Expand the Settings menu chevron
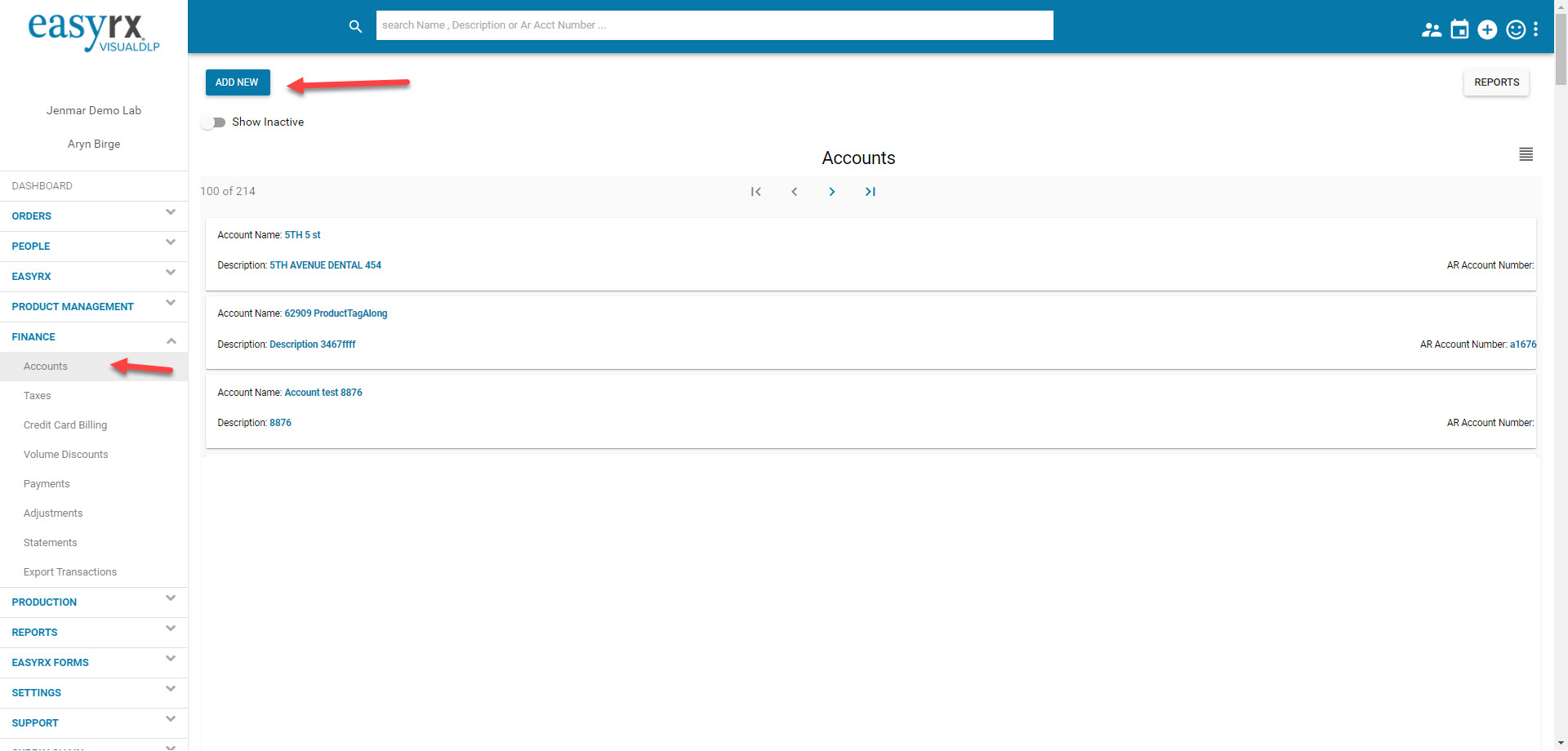The image size is (1568, 751). coord(171,689)
